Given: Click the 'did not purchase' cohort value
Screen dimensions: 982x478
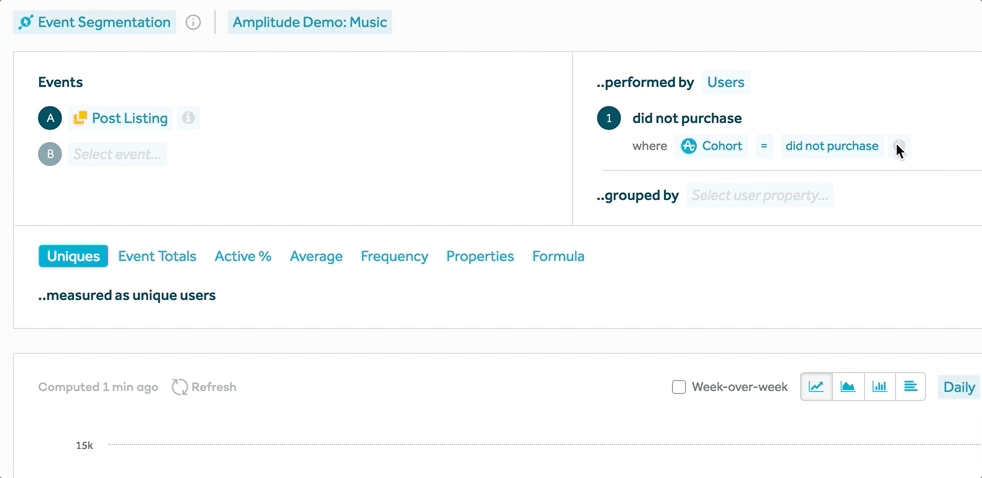Looking at the screenshot, I should point(832,146).
